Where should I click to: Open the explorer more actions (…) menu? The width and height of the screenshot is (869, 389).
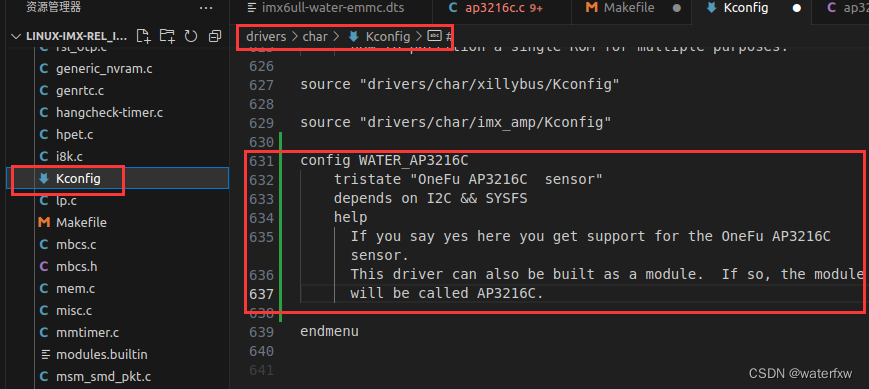click(x=206, y=8)
